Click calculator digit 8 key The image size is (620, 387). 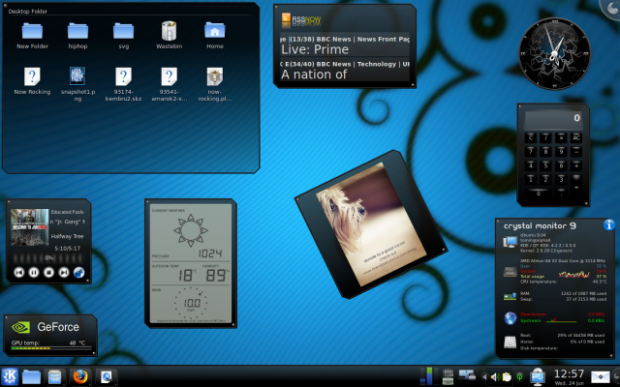click(546, 152)
